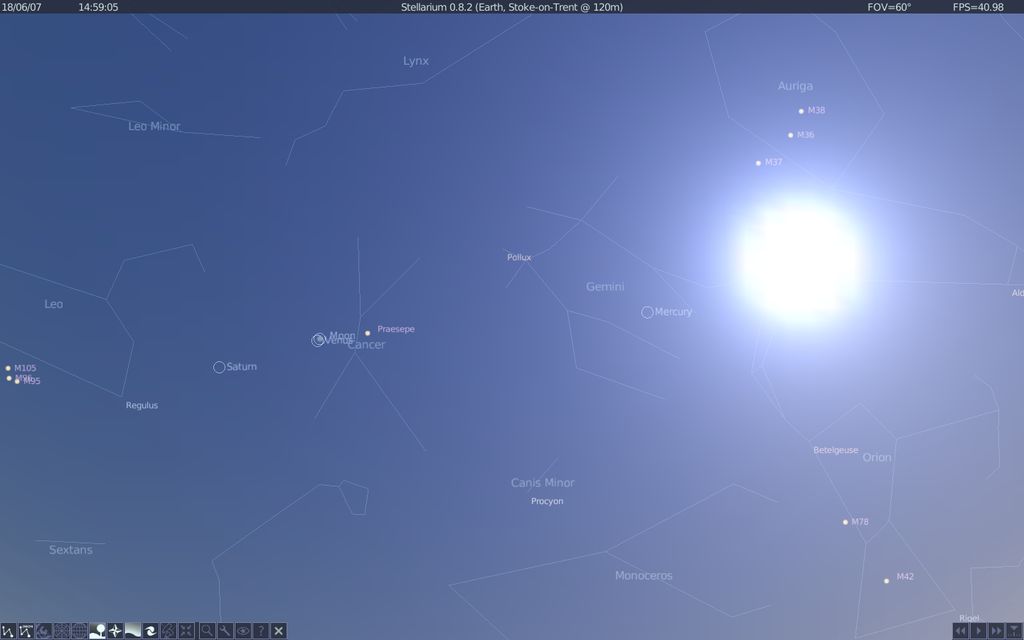Open the help question mark
Image resolution: width=1024 pixels, height=640 pixels.
(260, 631)
